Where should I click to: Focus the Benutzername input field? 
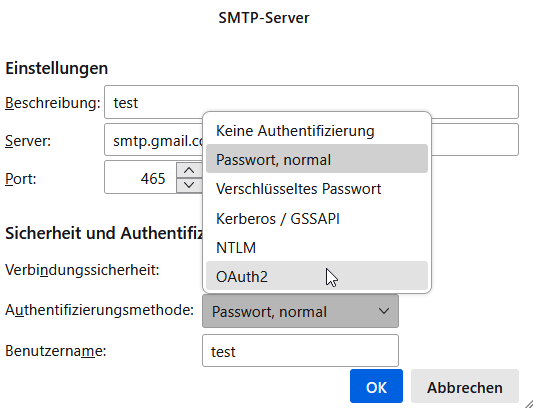300,351
